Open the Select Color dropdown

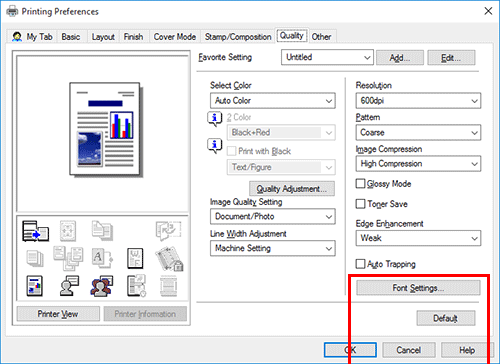273,101
